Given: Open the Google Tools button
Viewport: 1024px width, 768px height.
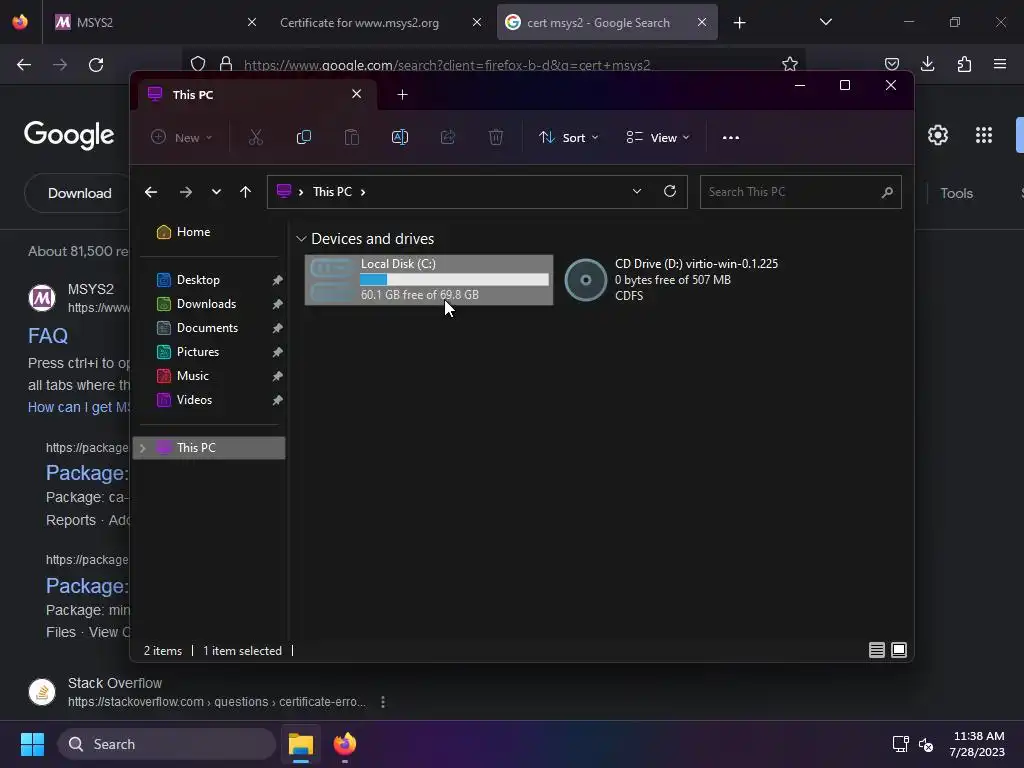Looking at the screenshot, I should coord(957,193).
